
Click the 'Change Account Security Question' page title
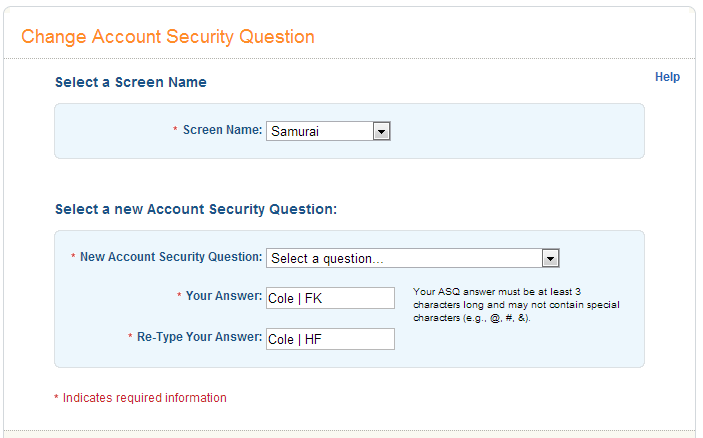168,37
